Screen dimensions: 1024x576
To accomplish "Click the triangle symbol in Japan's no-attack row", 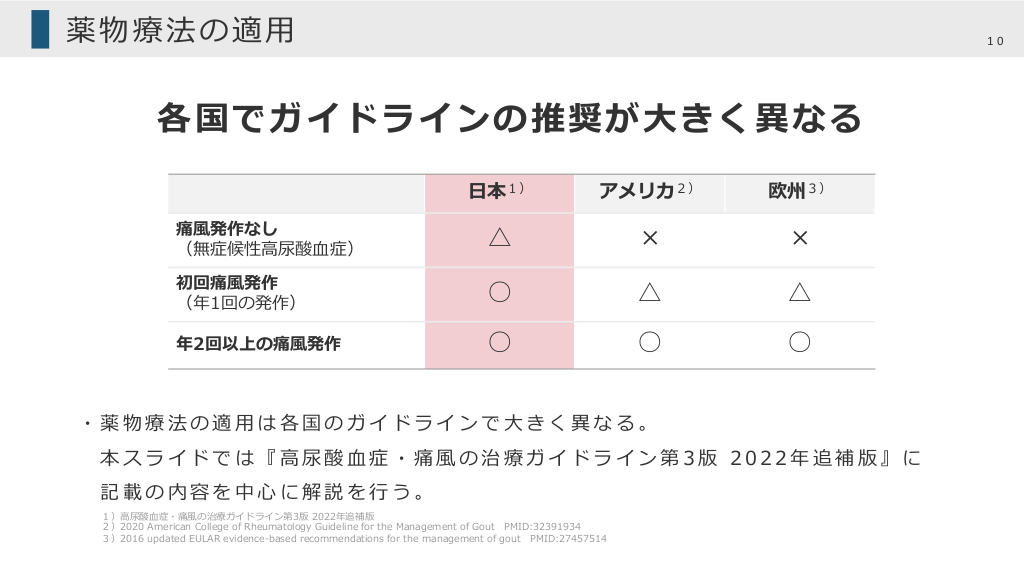I will [x=500, y=238].
